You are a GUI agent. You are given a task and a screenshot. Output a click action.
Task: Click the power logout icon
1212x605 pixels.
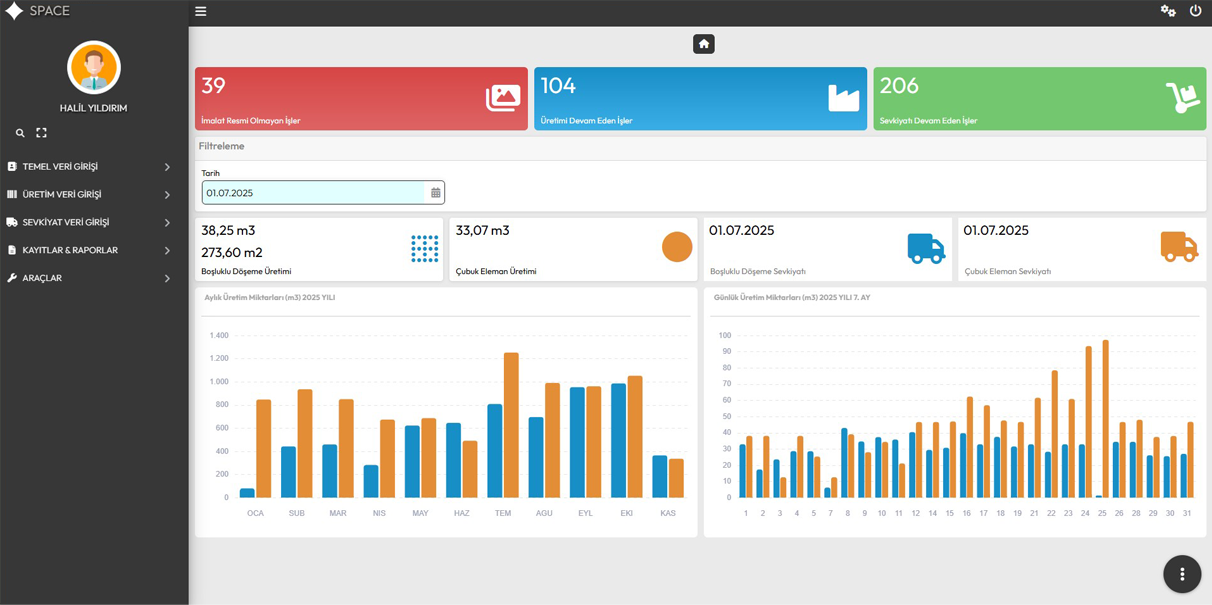[x=1195, y=11]
